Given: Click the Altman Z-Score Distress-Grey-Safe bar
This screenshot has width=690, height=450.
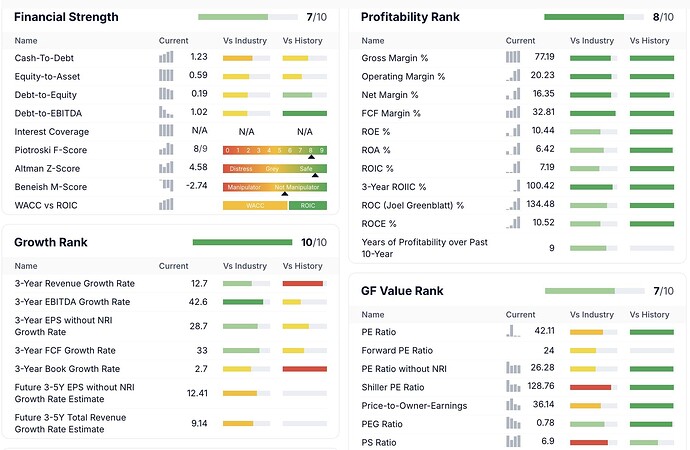Looking at the screenshot, I should pos(274,168).
